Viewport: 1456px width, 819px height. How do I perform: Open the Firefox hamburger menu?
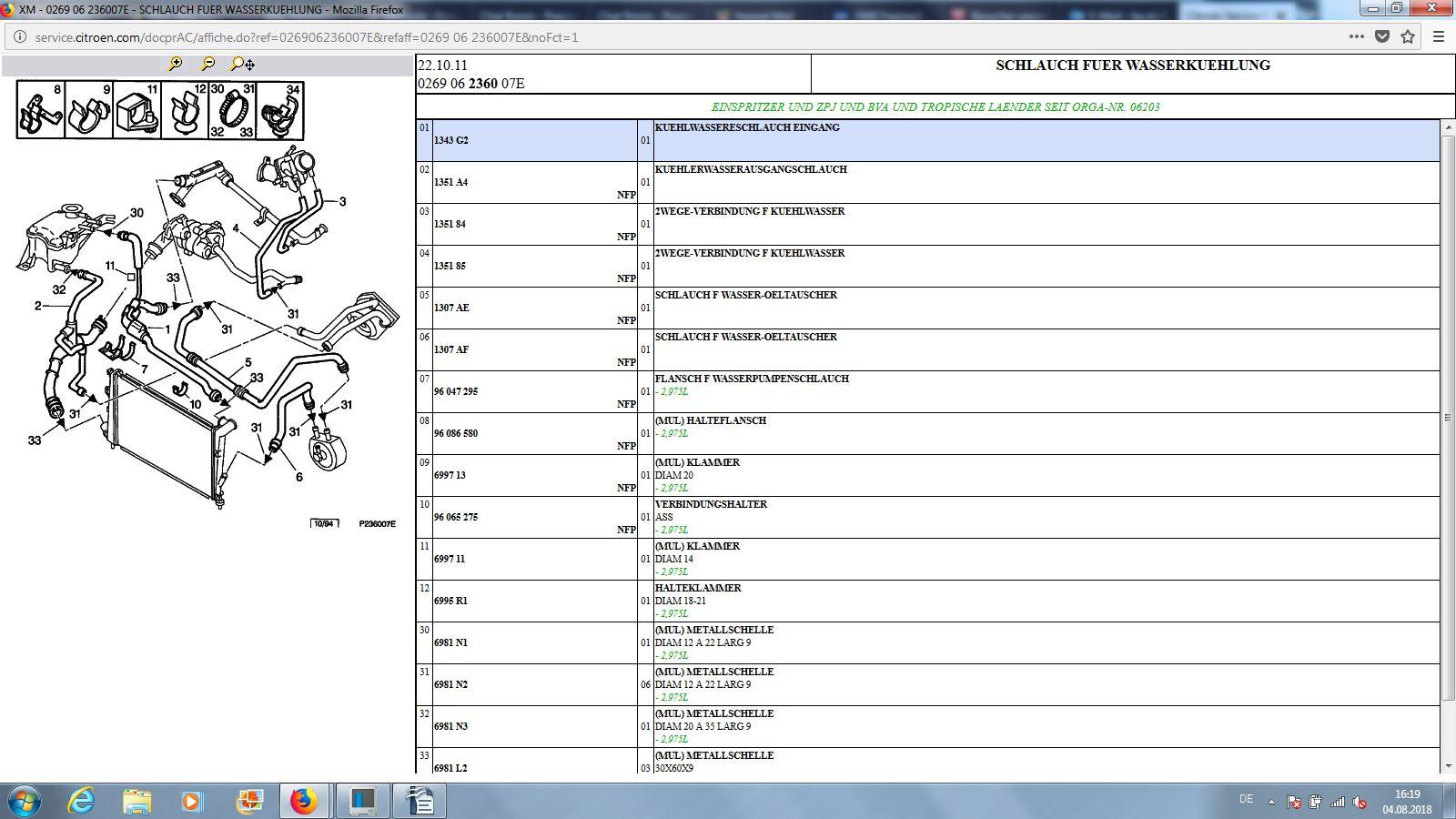click(x=1439, y=37)
